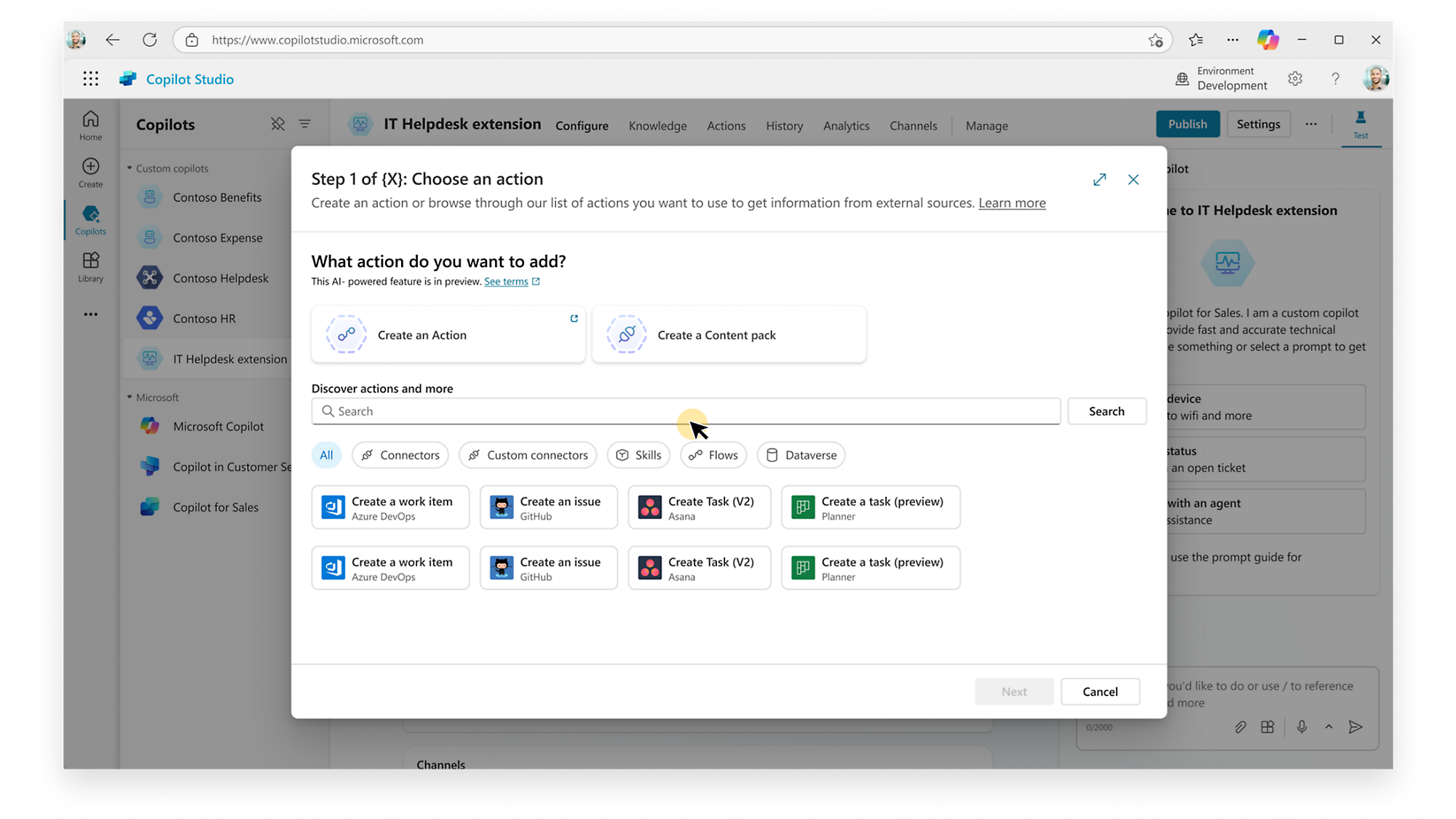
Task: Close the Choose an action dialog
Action: coord(1133,179)
